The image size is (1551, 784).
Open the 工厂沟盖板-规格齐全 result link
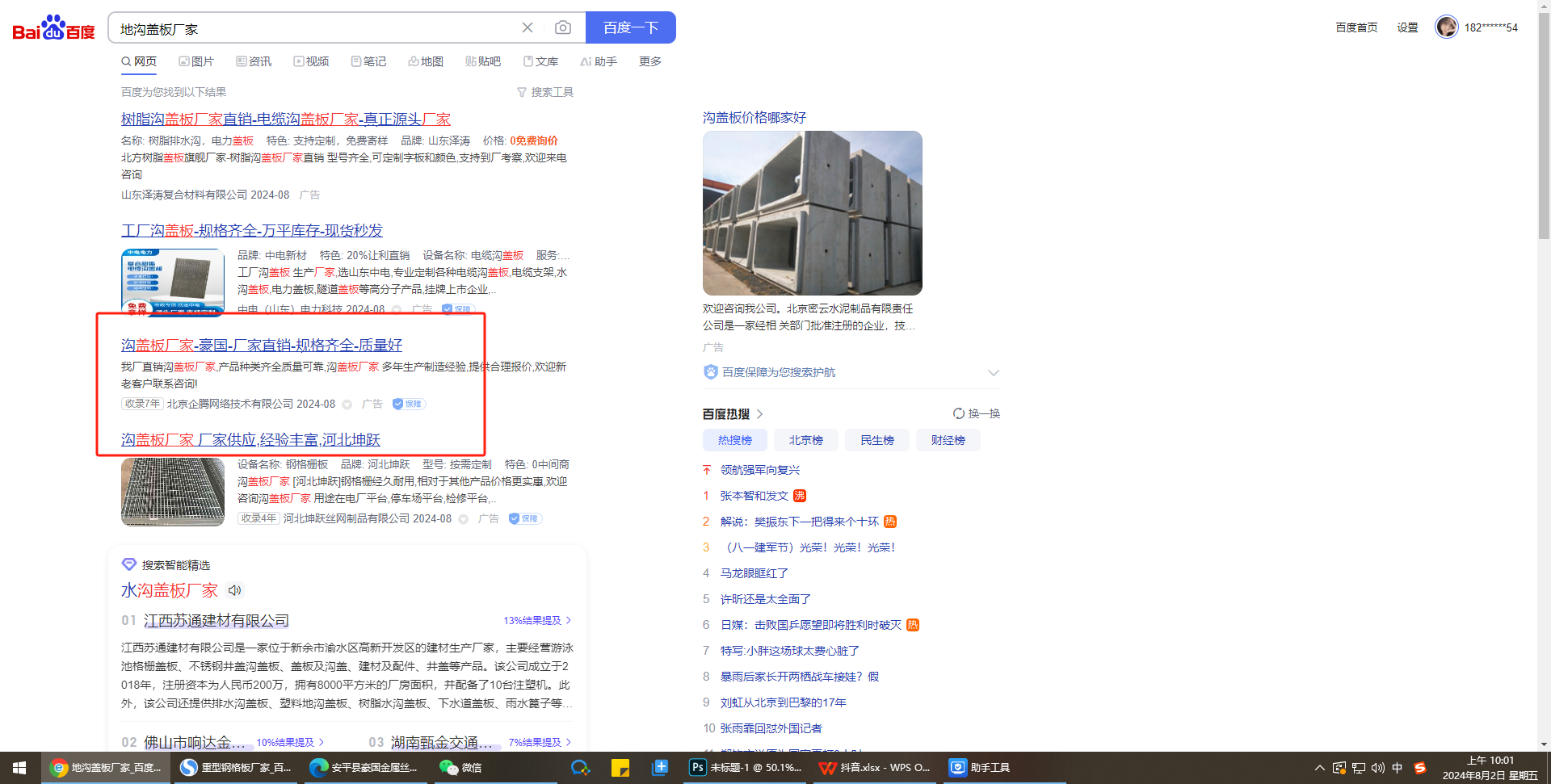[x=252, y=230]
